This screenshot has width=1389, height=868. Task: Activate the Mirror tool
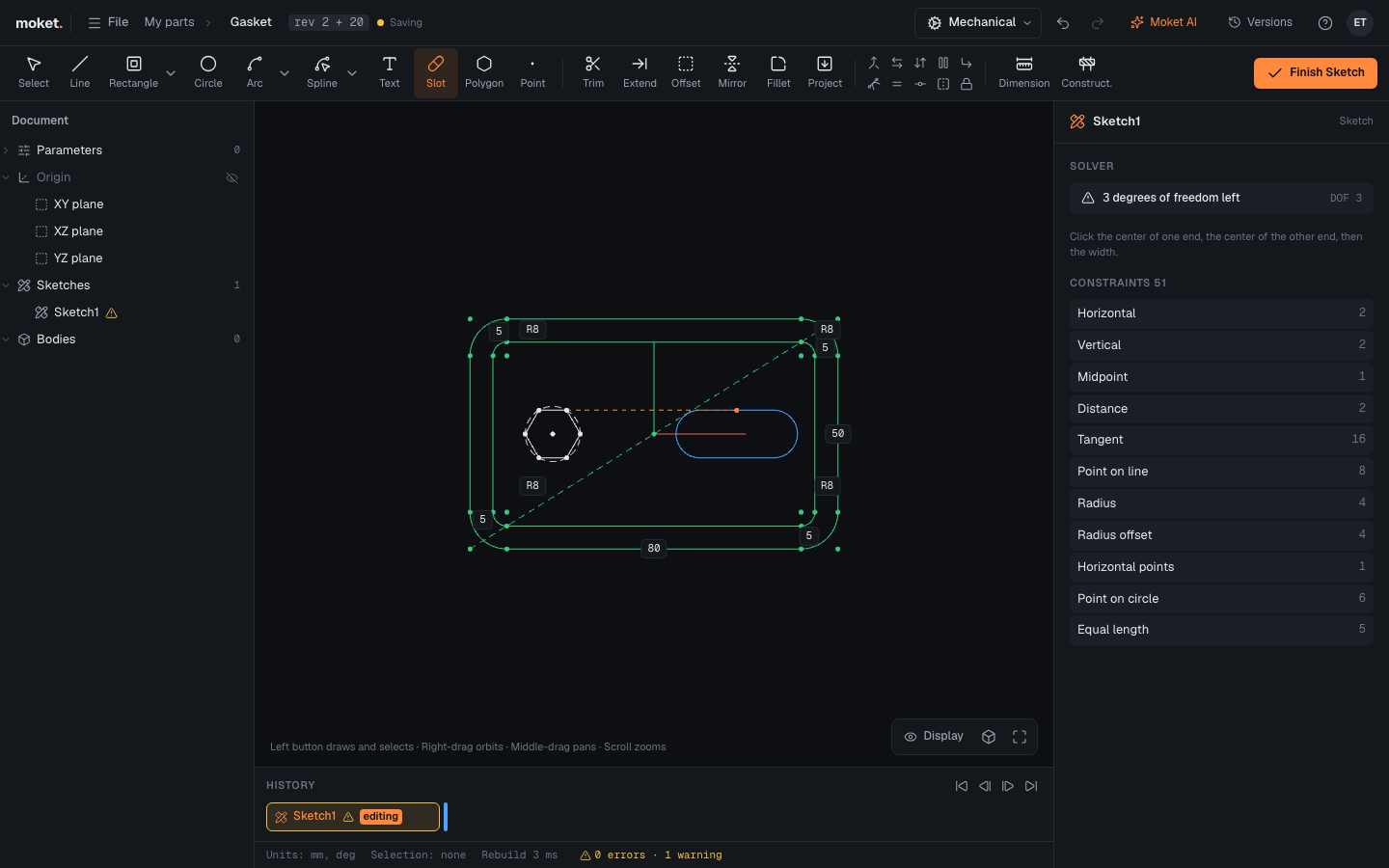tap(732, 72)
